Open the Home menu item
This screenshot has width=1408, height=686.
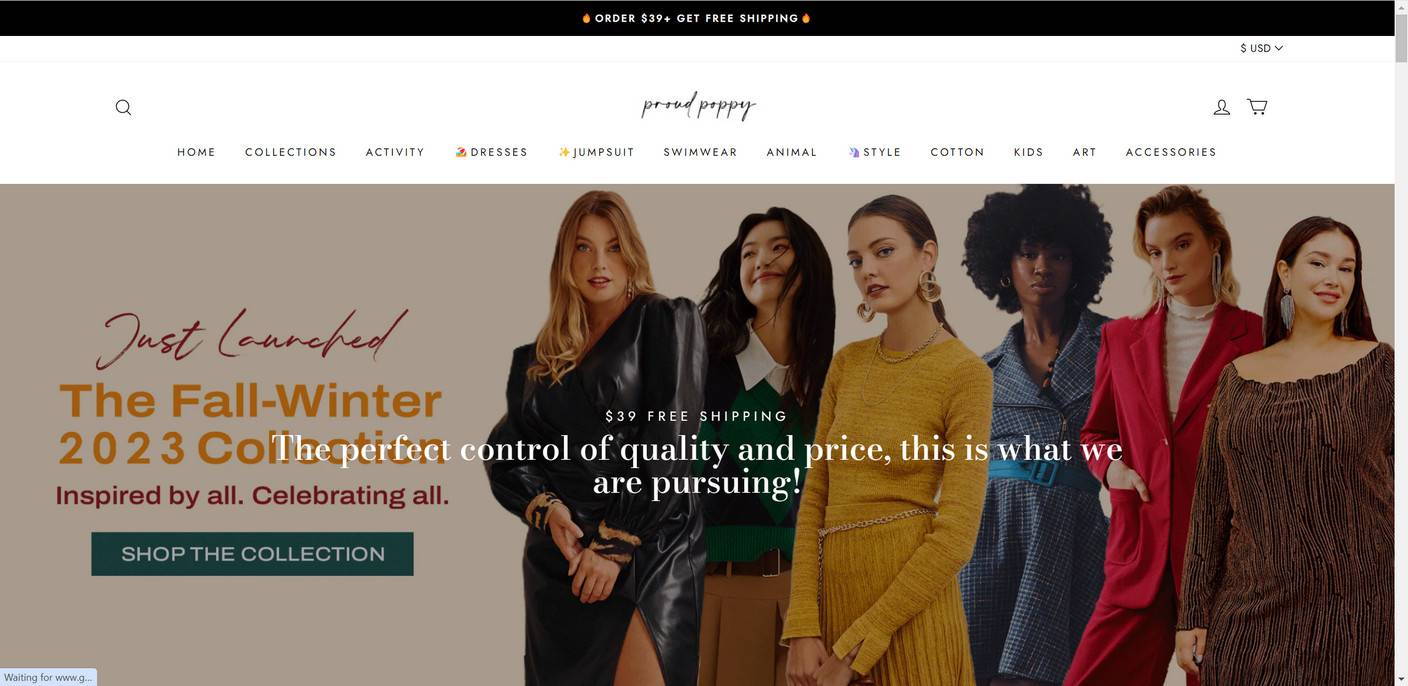197,152
